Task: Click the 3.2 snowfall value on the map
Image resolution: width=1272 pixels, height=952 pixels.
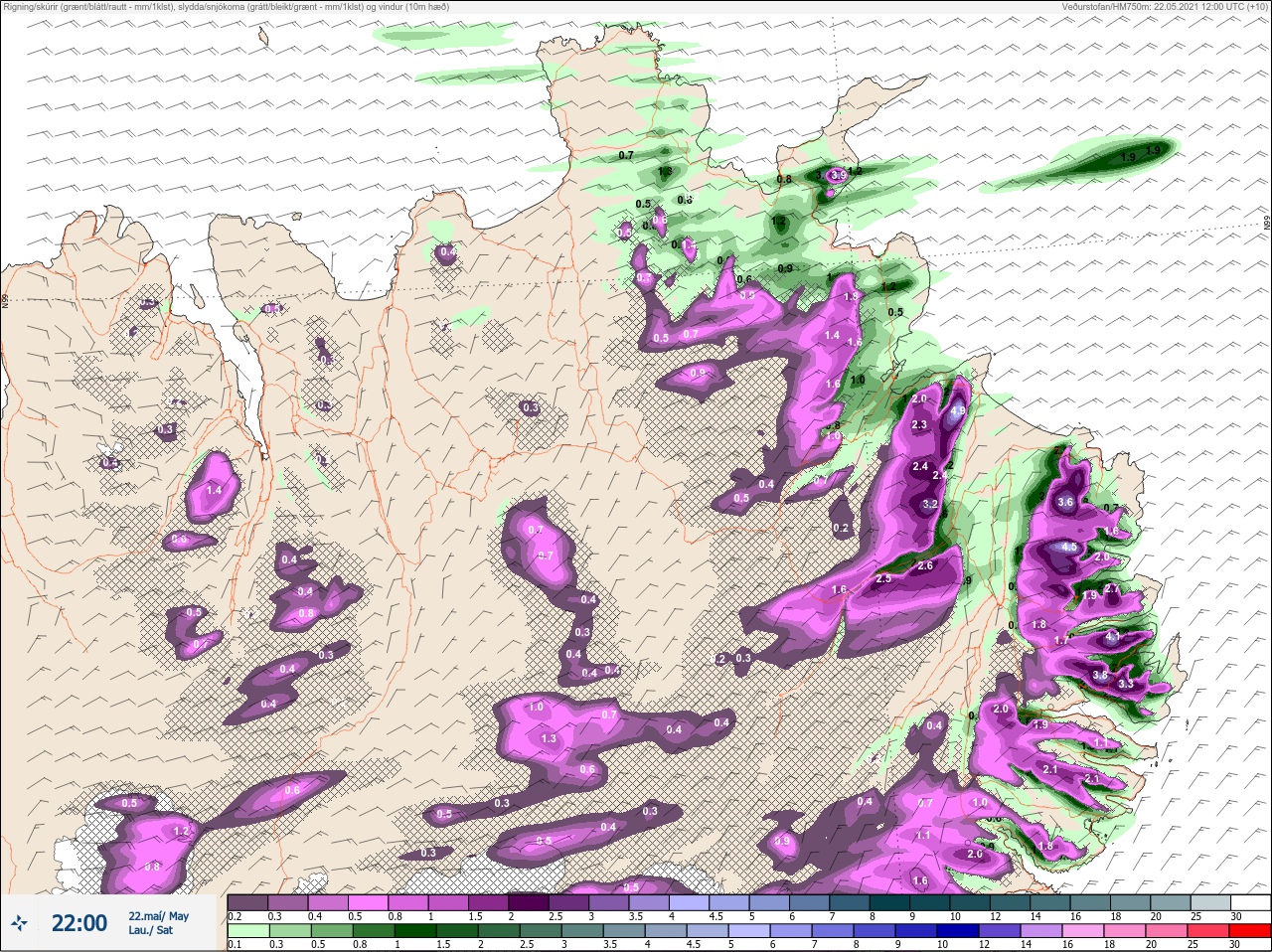Action: coord(930,504)
